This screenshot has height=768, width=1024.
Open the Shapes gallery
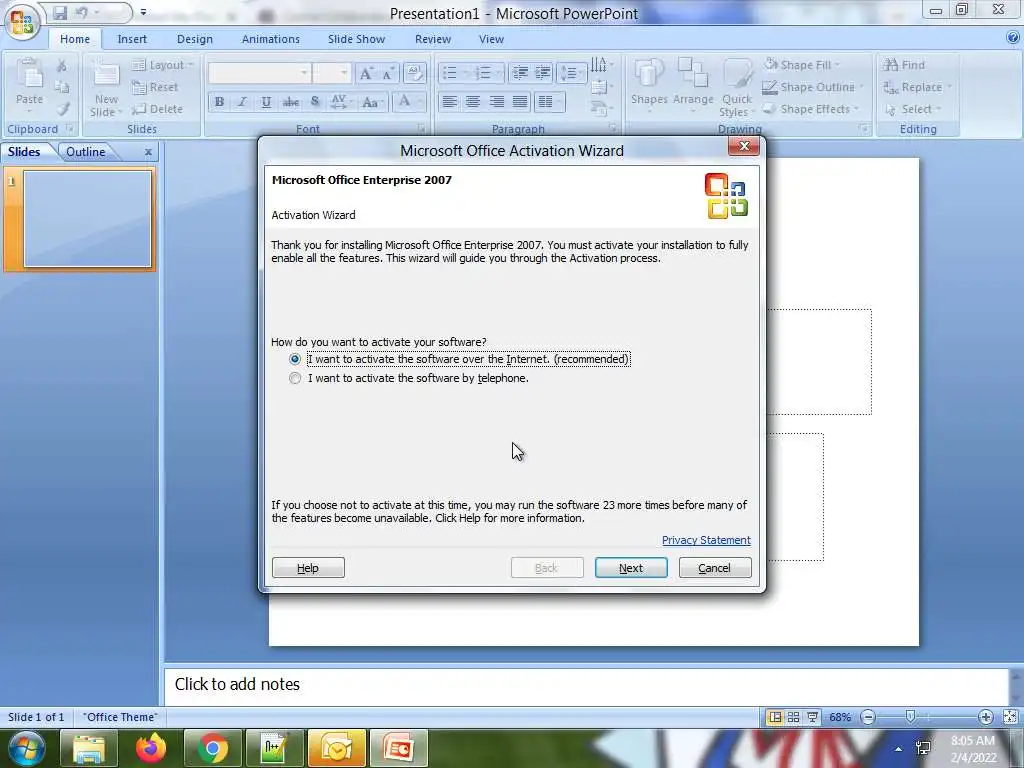point(648,88)
